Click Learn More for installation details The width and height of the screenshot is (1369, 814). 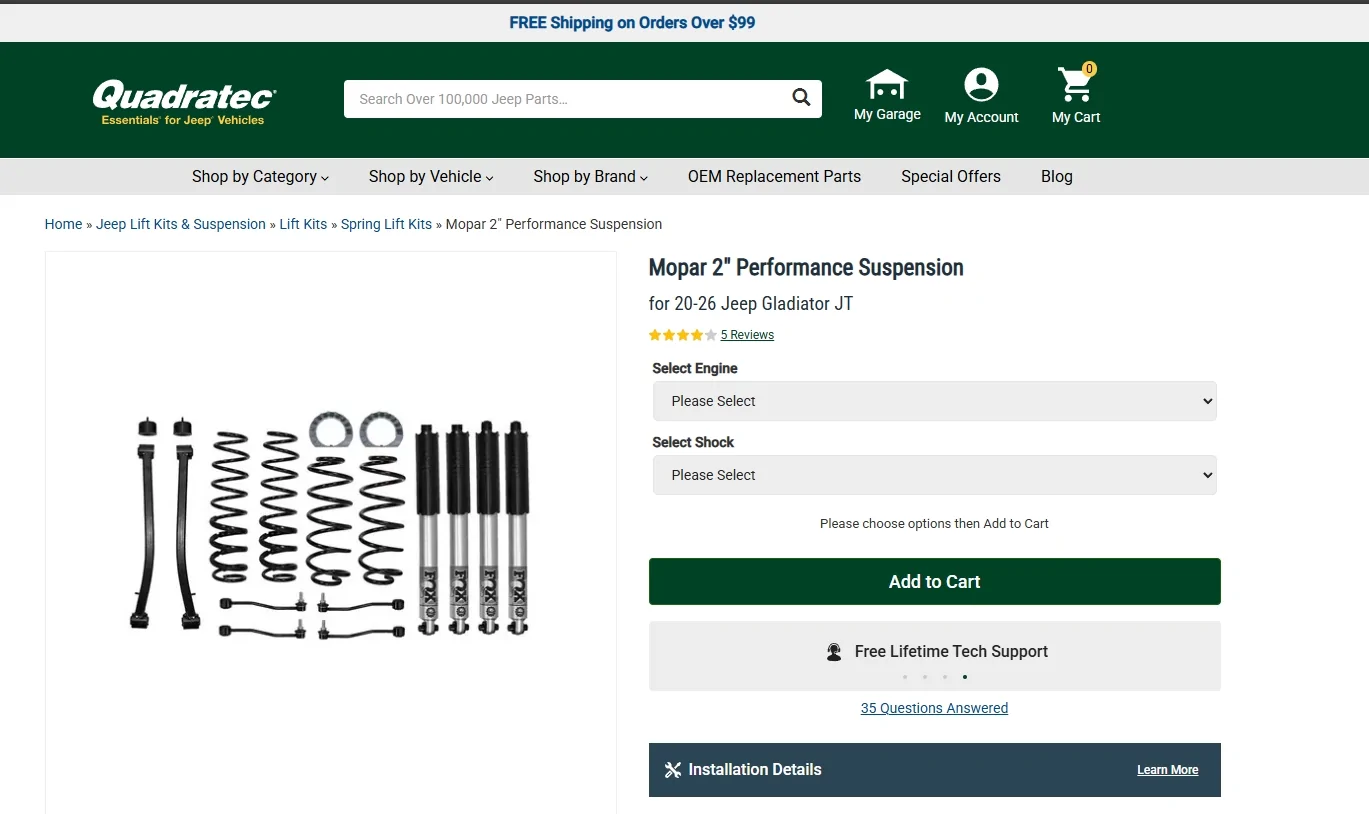click(1168, 770)
